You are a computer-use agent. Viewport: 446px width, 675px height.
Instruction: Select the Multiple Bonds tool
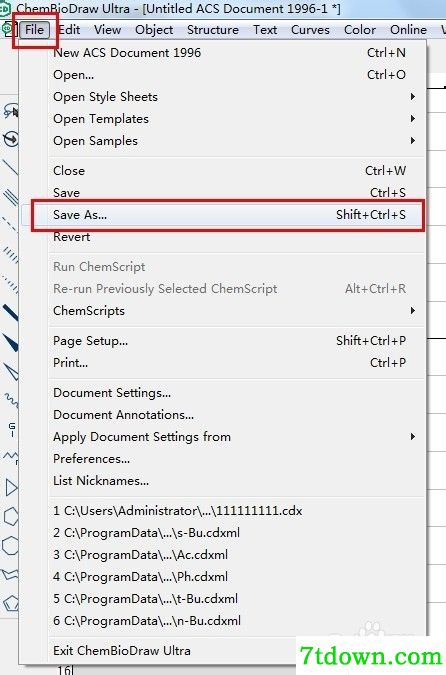click(x=10, y=197)
